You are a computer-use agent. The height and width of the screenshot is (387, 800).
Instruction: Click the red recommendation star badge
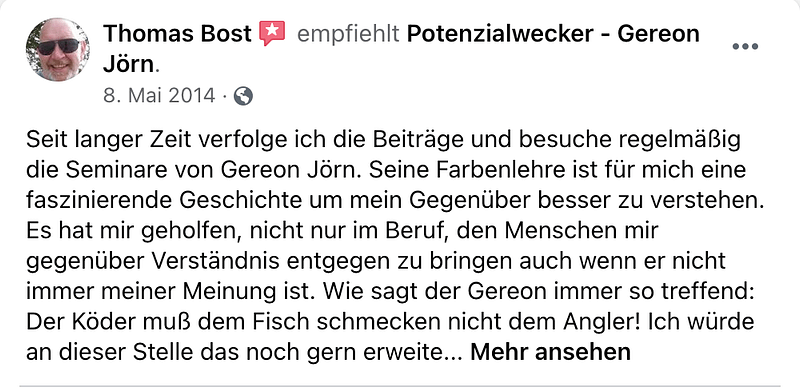[272, 33]
